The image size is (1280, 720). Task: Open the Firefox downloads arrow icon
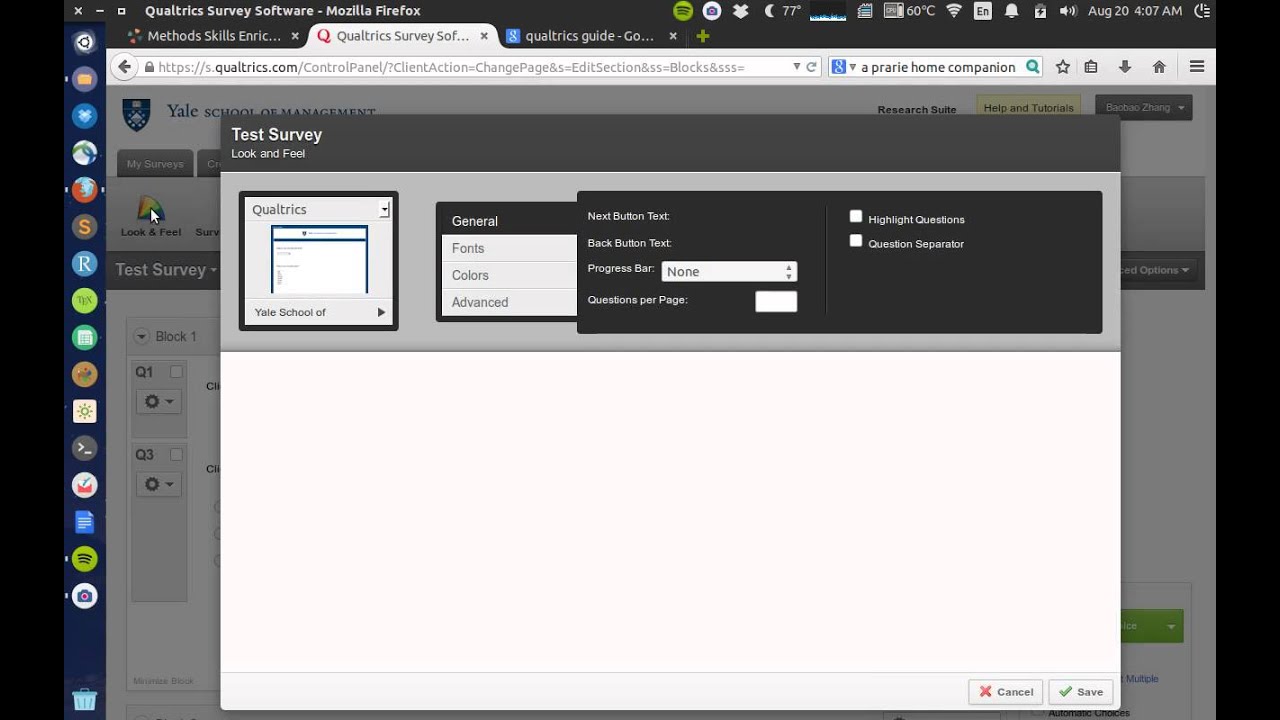point(1125,67)
